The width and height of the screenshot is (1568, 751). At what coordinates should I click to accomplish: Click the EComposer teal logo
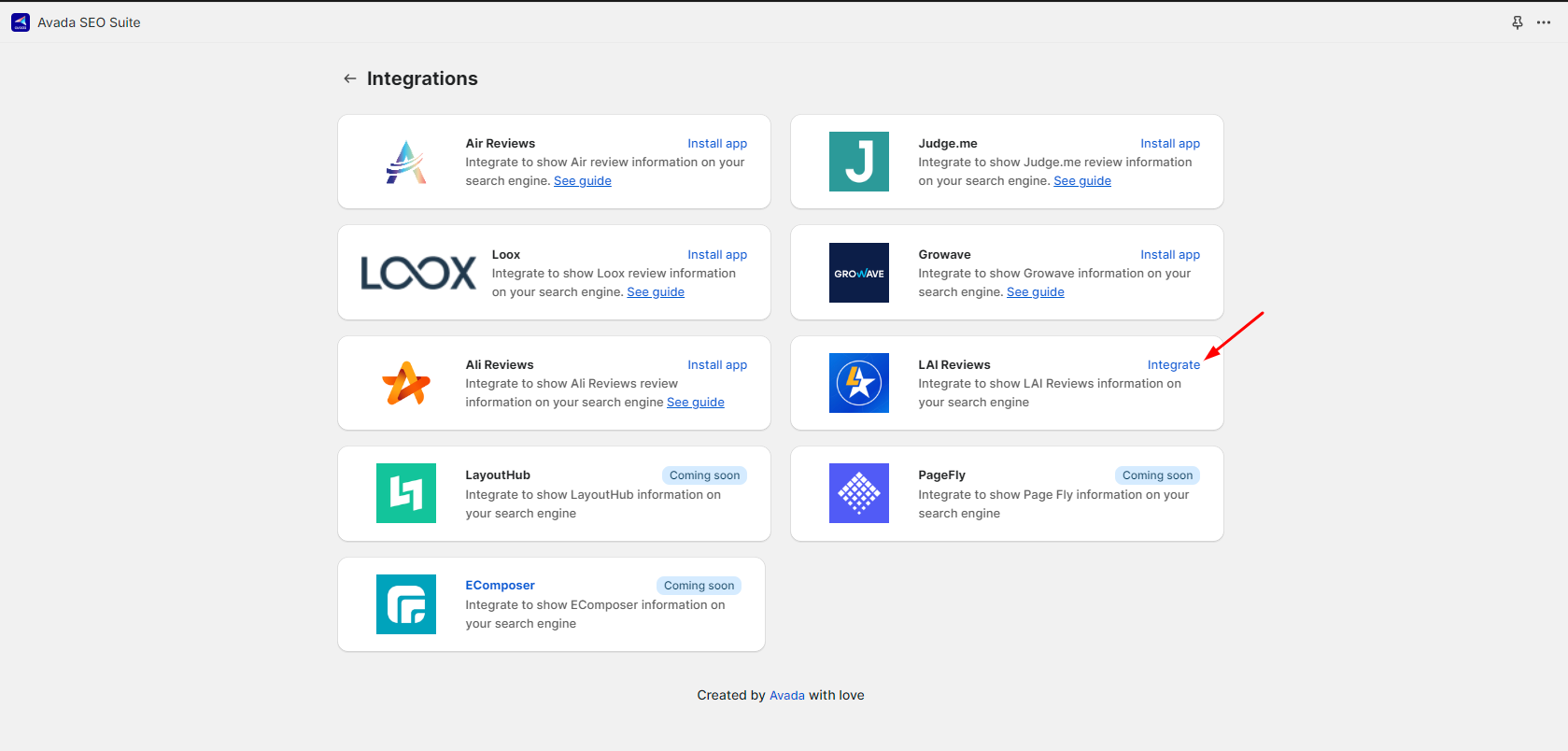(406, 604)
